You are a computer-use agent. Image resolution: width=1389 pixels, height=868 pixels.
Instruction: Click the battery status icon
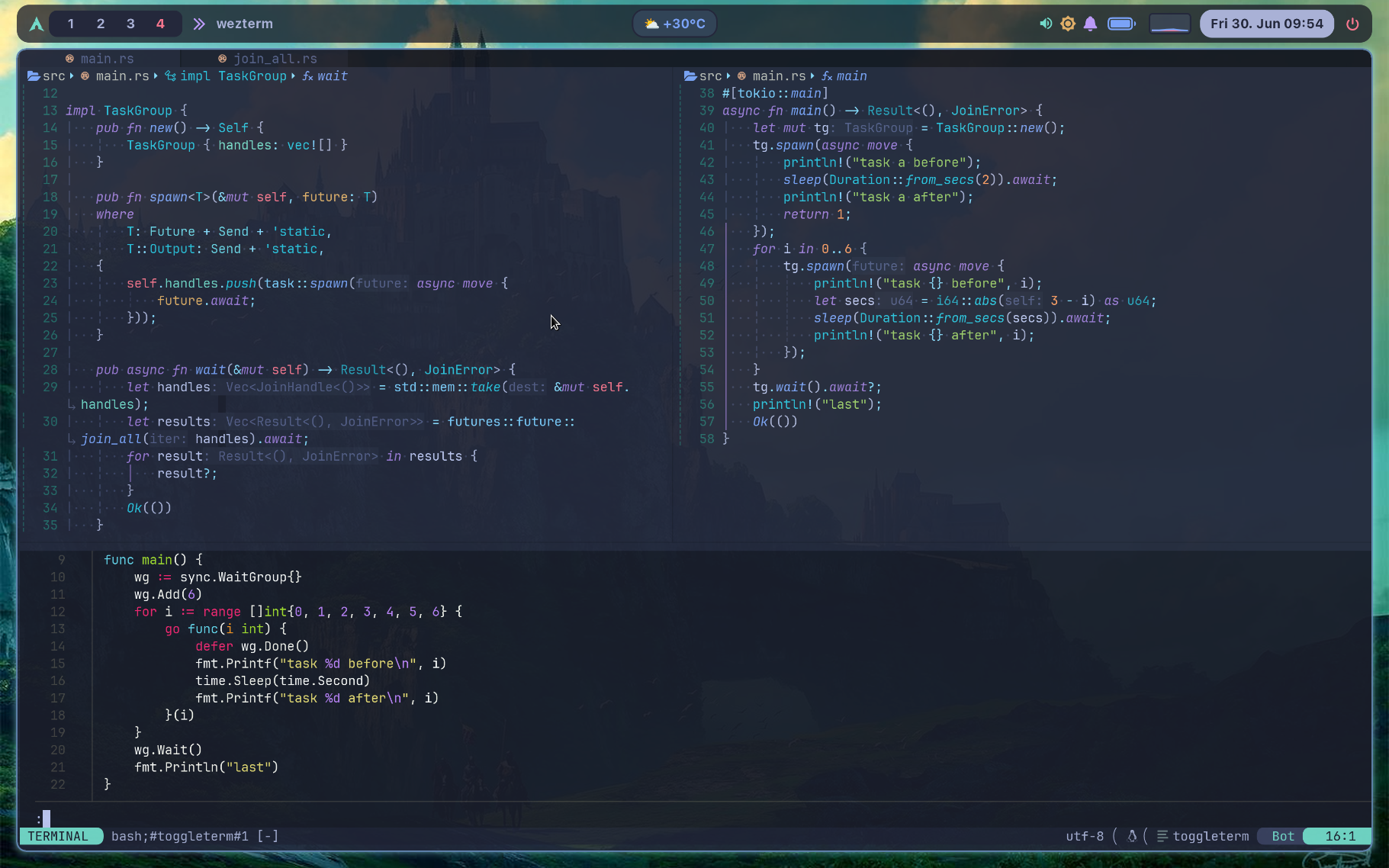pos(1121,24)
